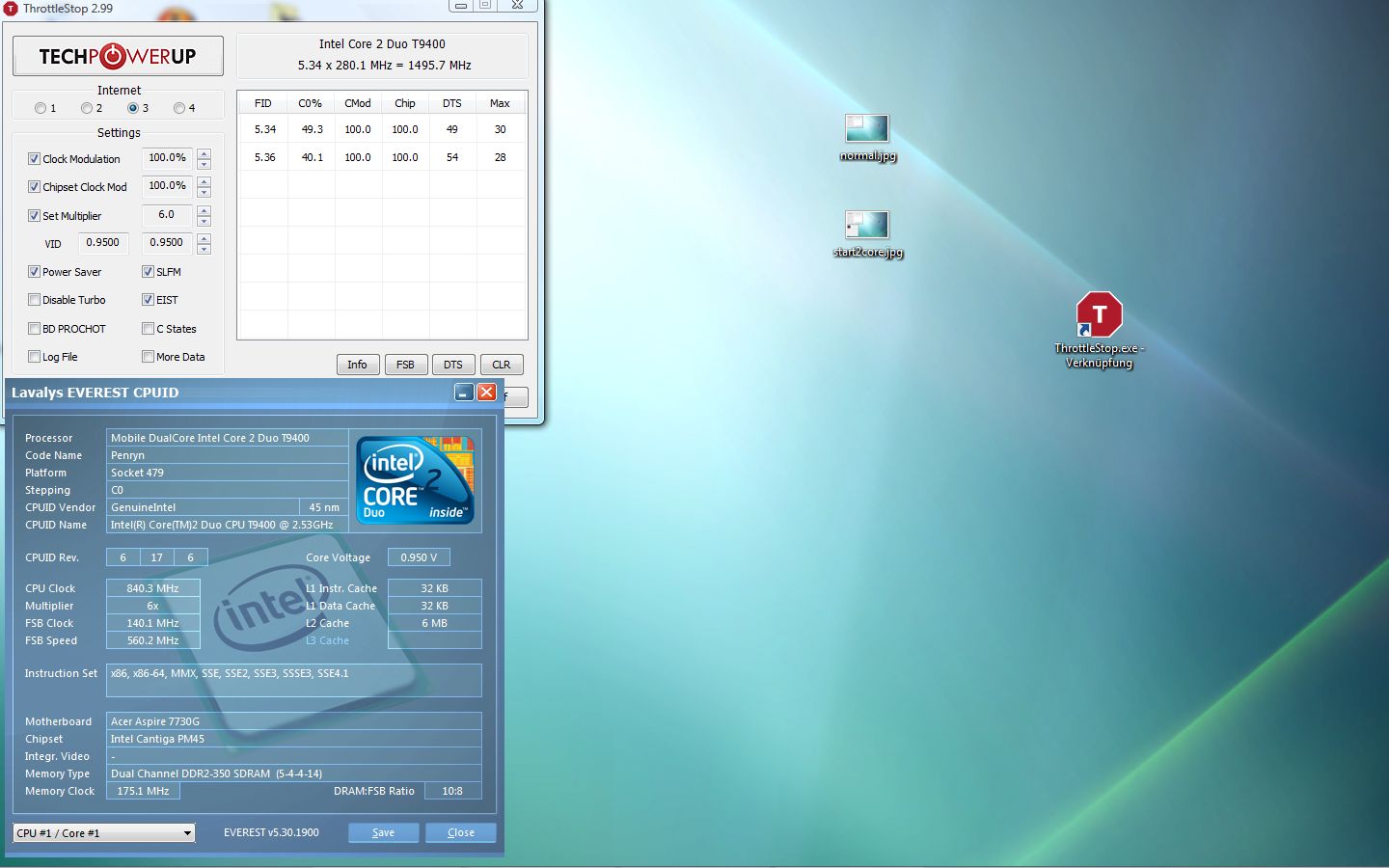Image resolution: width=1389 pixels, height=868 pixels.
Task: Toggle the EIST checkbox
Action: tap(149, 300)
